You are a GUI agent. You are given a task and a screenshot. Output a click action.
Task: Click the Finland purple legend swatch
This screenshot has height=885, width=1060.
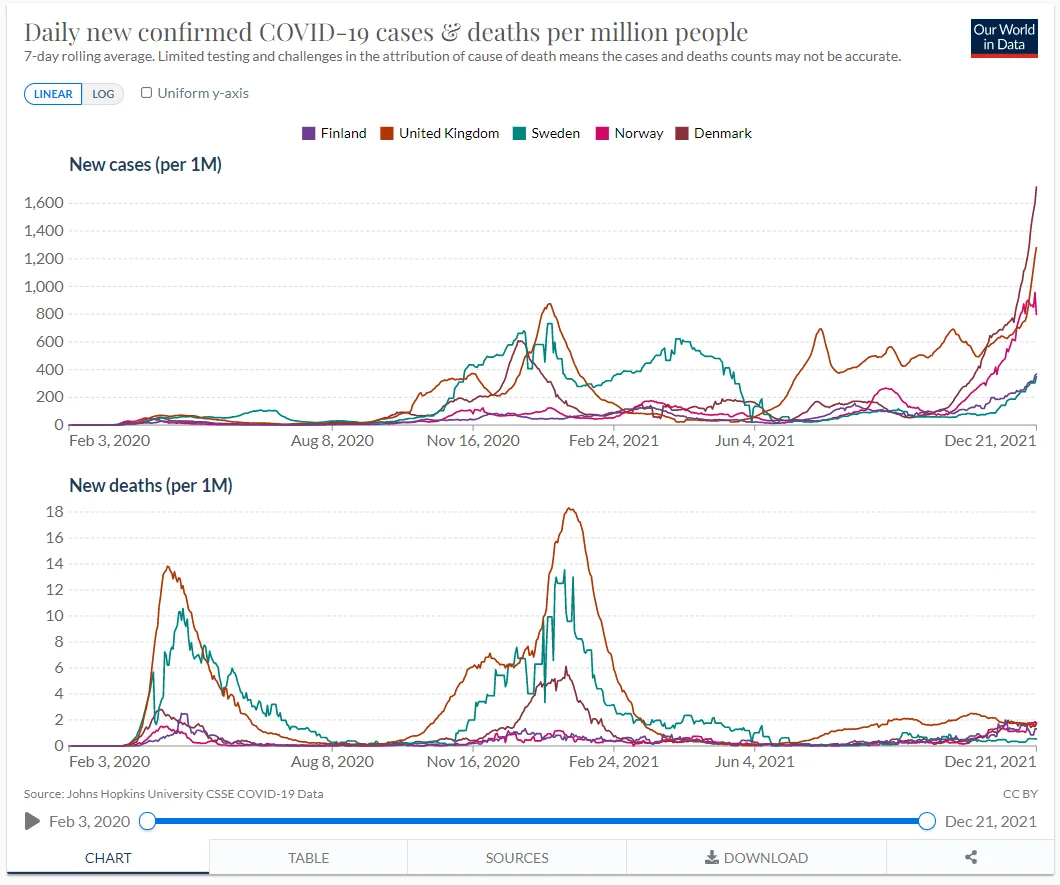(x=309, y=133)
